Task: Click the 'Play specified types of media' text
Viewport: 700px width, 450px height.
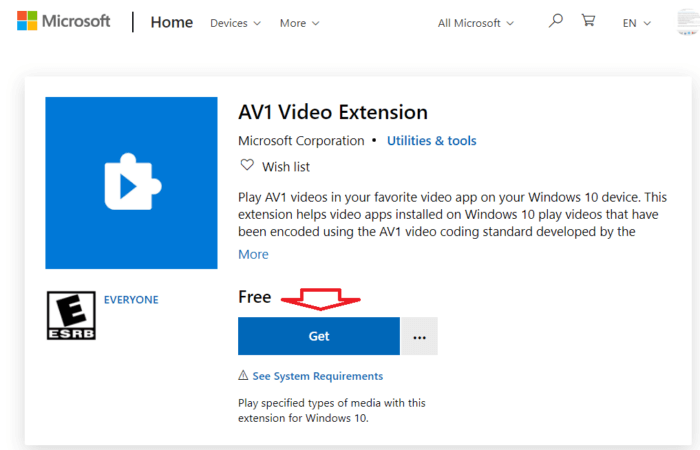Action: click(332, 410)
